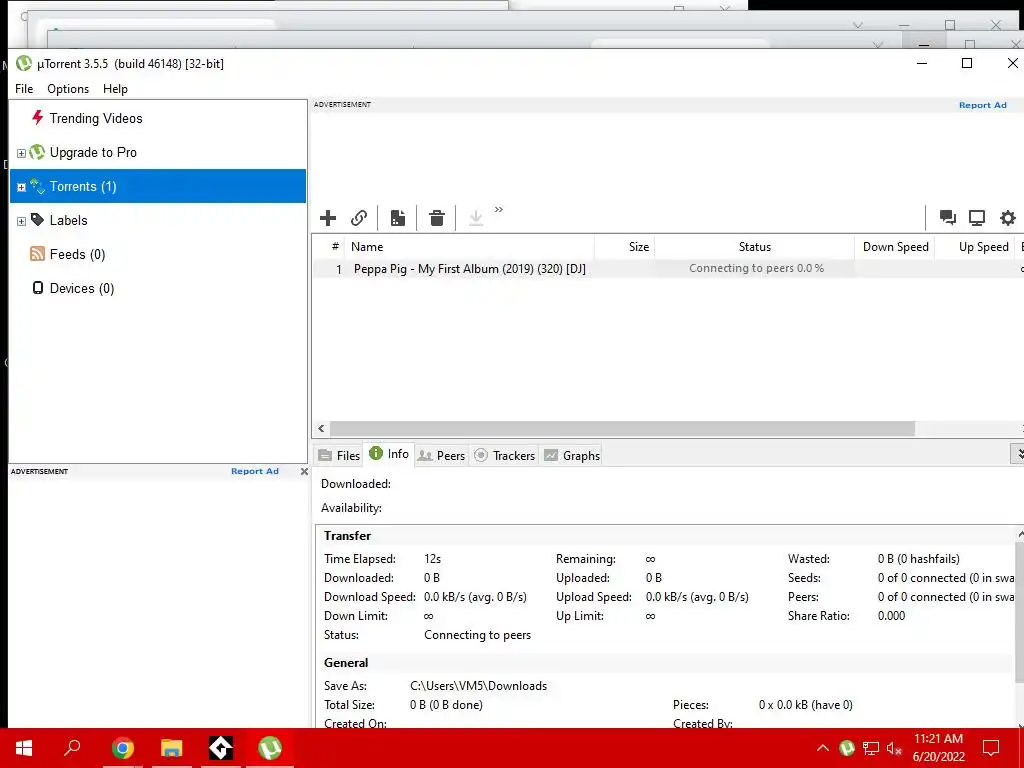Select the Peppa Pig torrent row
1024x768 pixels.
click(x=668, y=268)
